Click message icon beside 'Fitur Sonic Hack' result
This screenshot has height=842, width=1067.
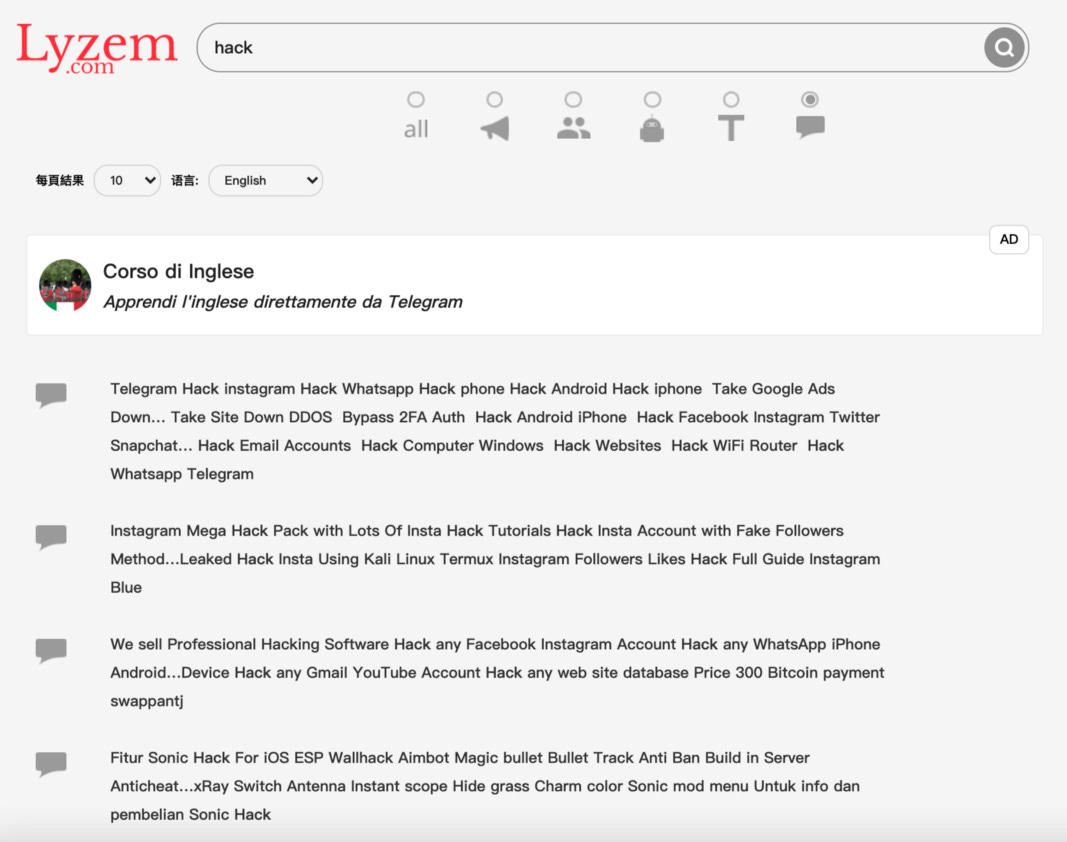pyautogui.click(x=51, y=764)
